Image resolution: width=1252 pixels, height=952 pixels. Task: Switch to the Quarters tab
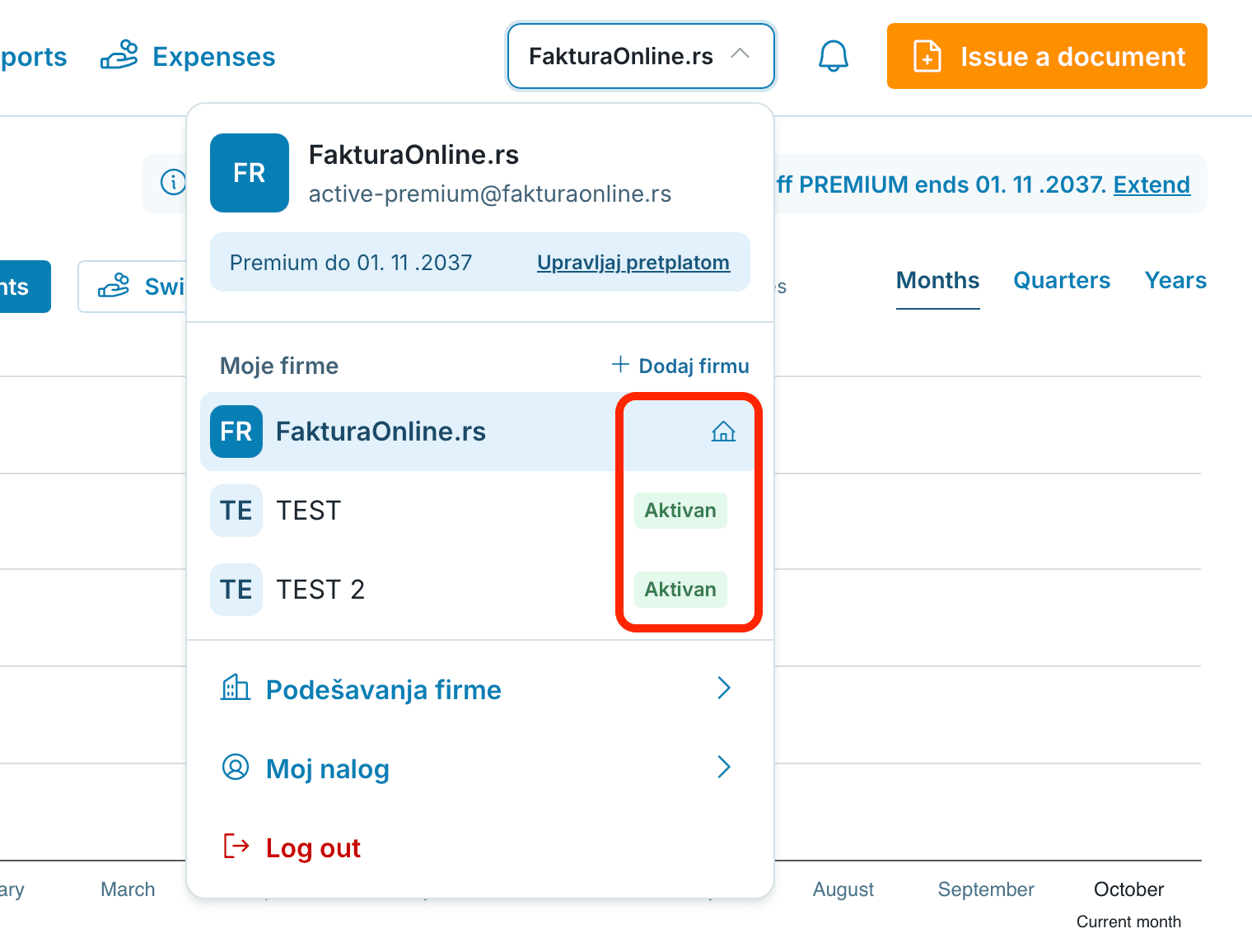click(1062, 281)
